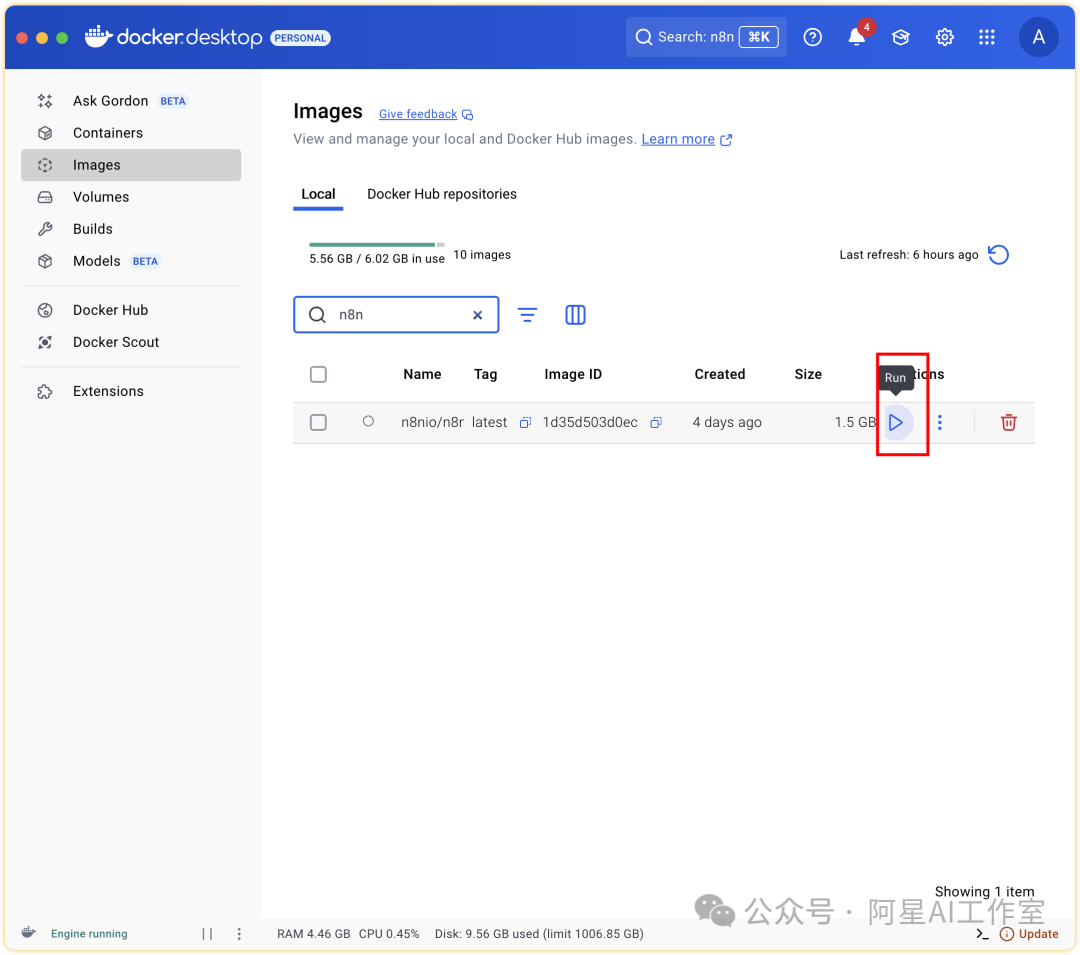Switch to Docker Hub repositories tab
Viewport: 1080px width, 955px height.
tap(442, 194)
